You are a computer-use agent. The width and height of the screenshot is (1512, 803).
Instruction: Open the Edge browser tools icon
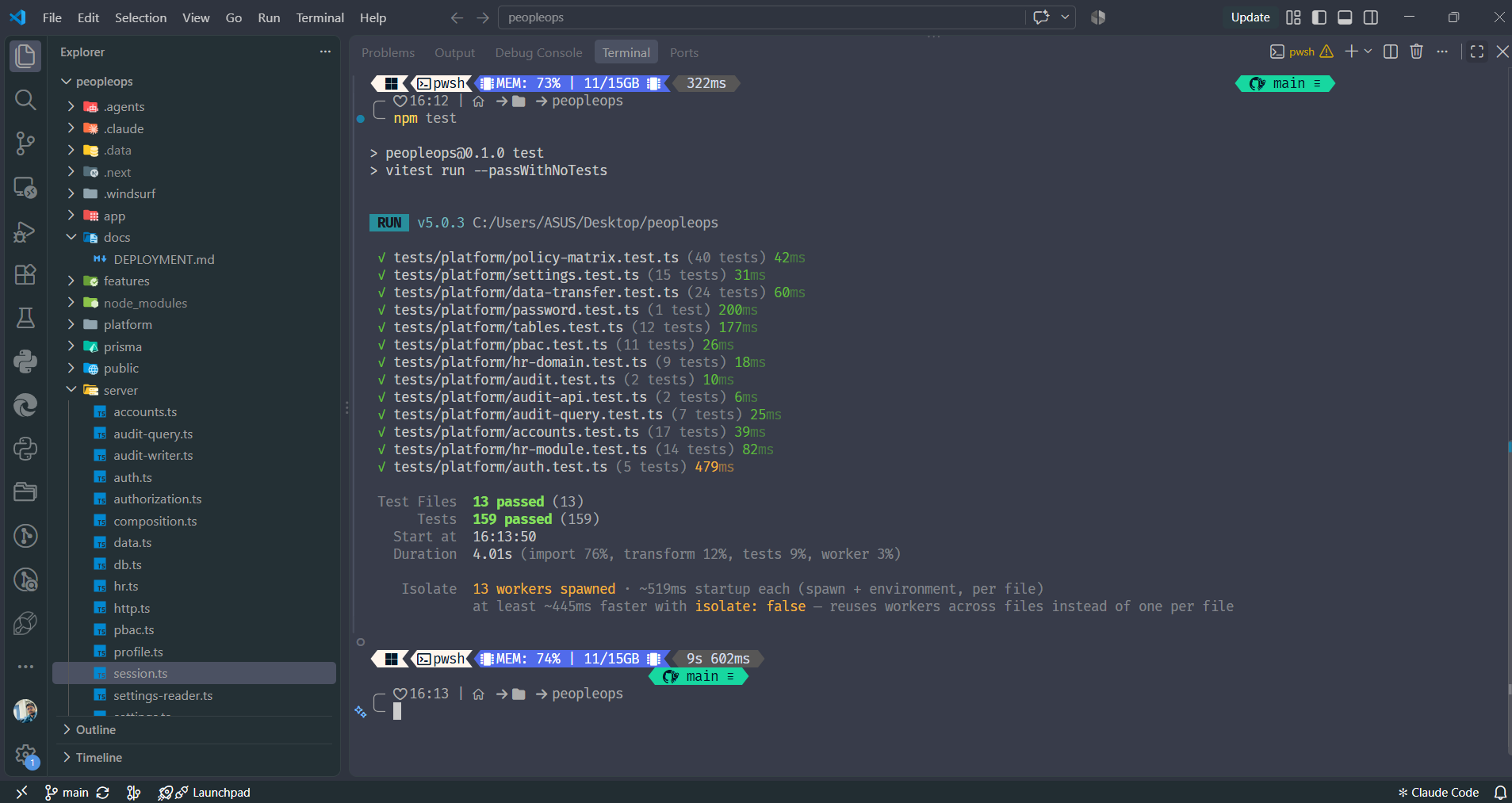pyautogui.click(x=25, y=405)
